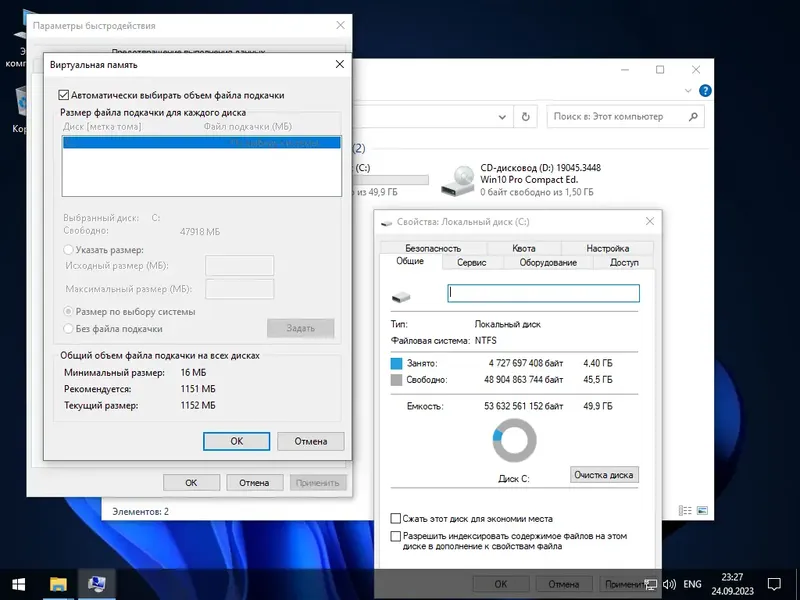Screen dimensions: 800x600
Task: Click the Очистка диска button
Action: coord(604,475)
